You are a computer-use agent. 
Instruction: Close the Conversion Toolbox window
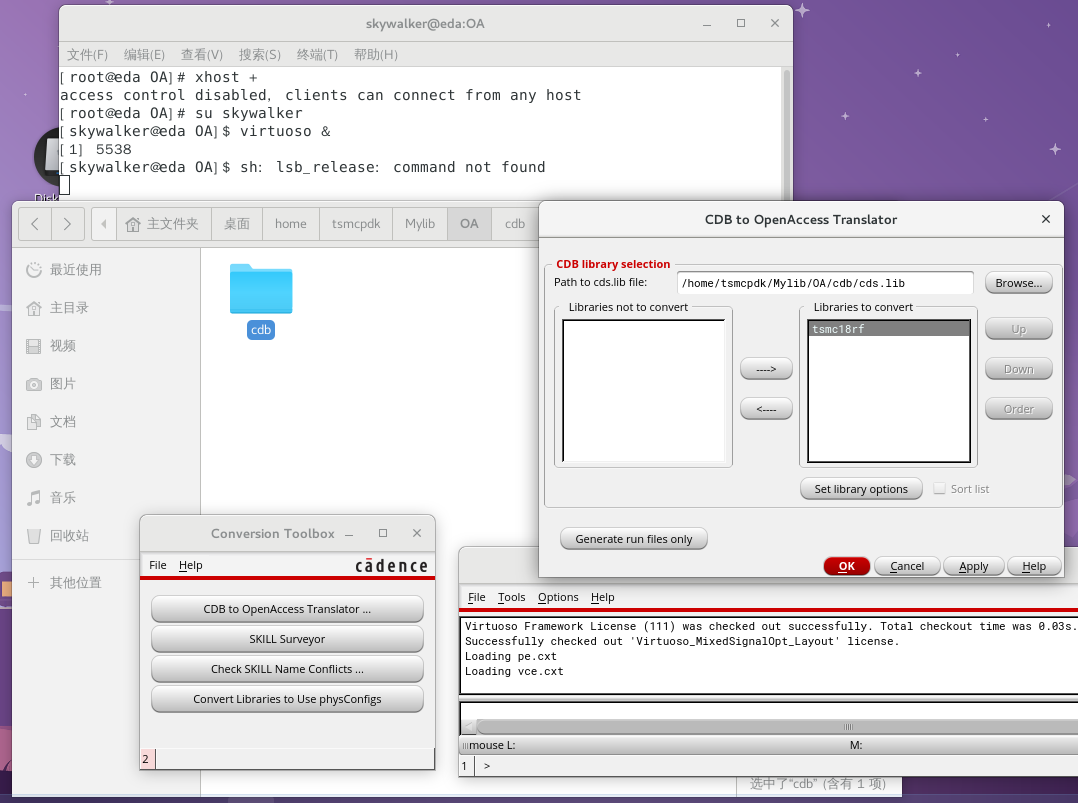tap(417, 533)
